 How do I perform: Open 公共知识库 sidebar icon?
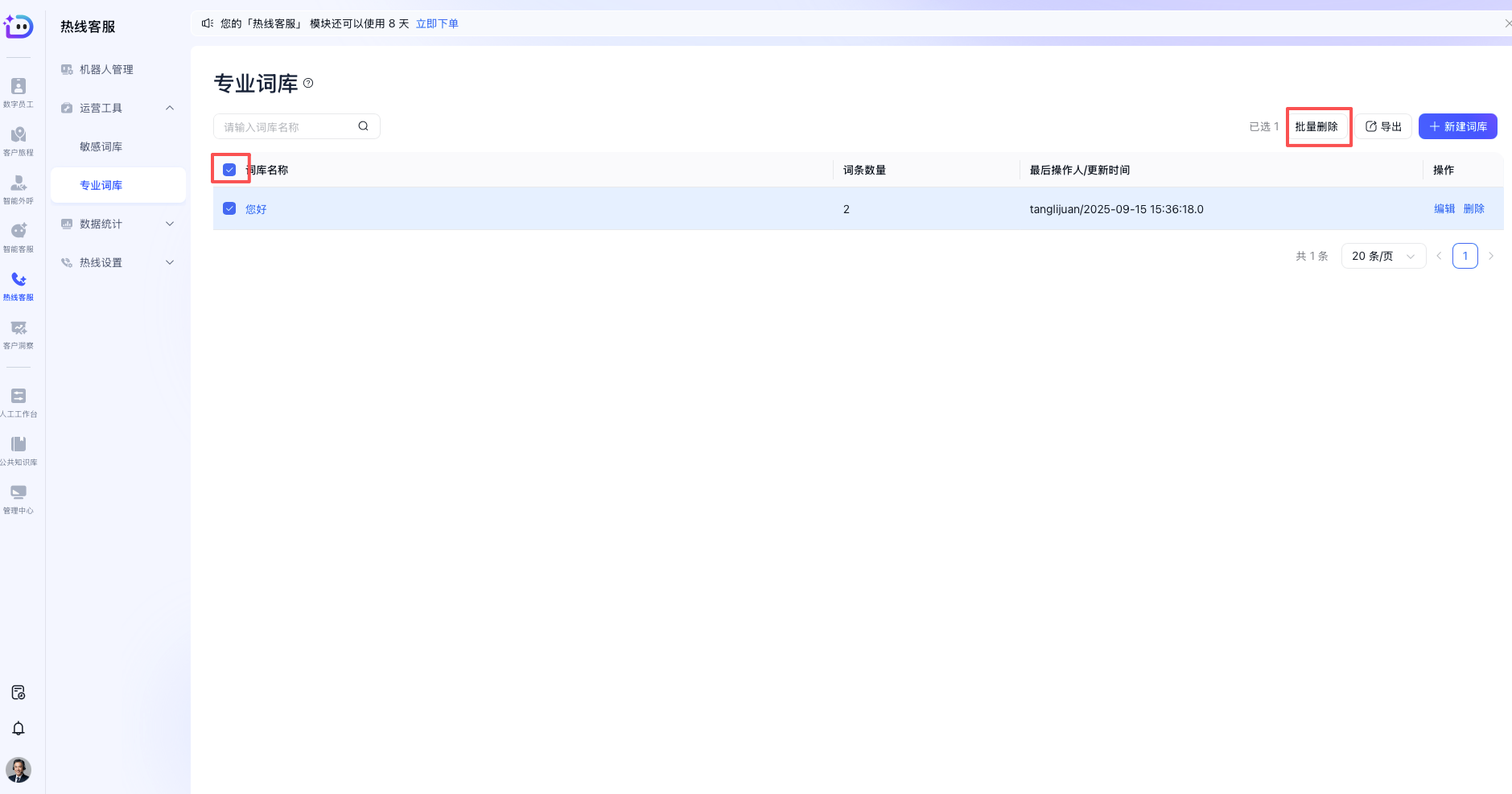19,450
